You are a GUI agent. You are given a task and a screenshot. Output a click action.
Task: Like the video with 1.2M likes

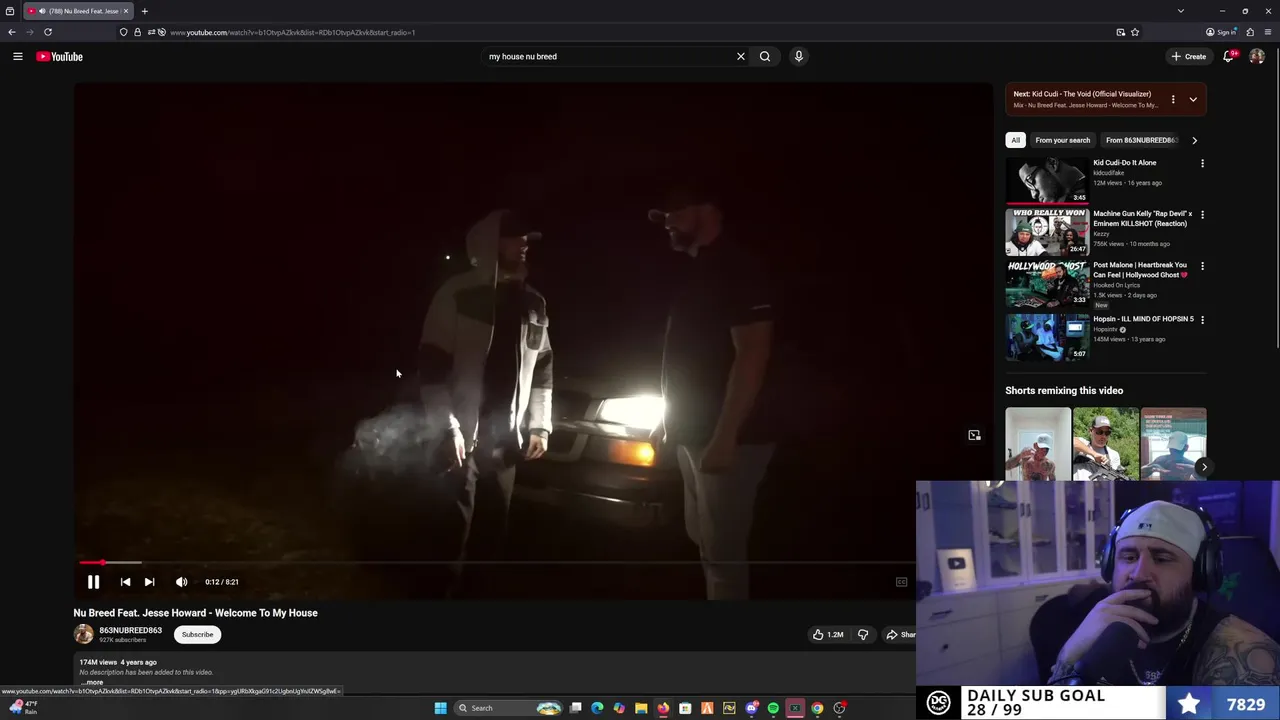[828, 634]
